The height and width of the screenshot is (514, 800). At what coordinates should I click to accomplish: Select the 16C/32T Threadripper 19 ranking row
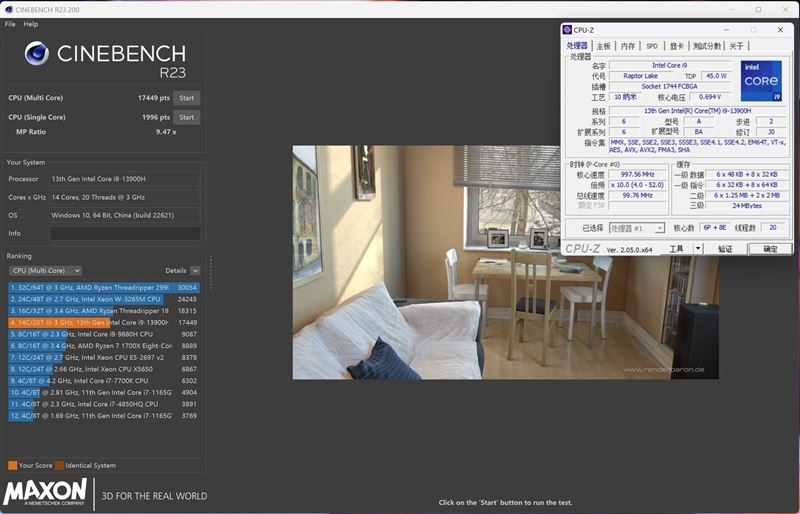pos(104,311)
